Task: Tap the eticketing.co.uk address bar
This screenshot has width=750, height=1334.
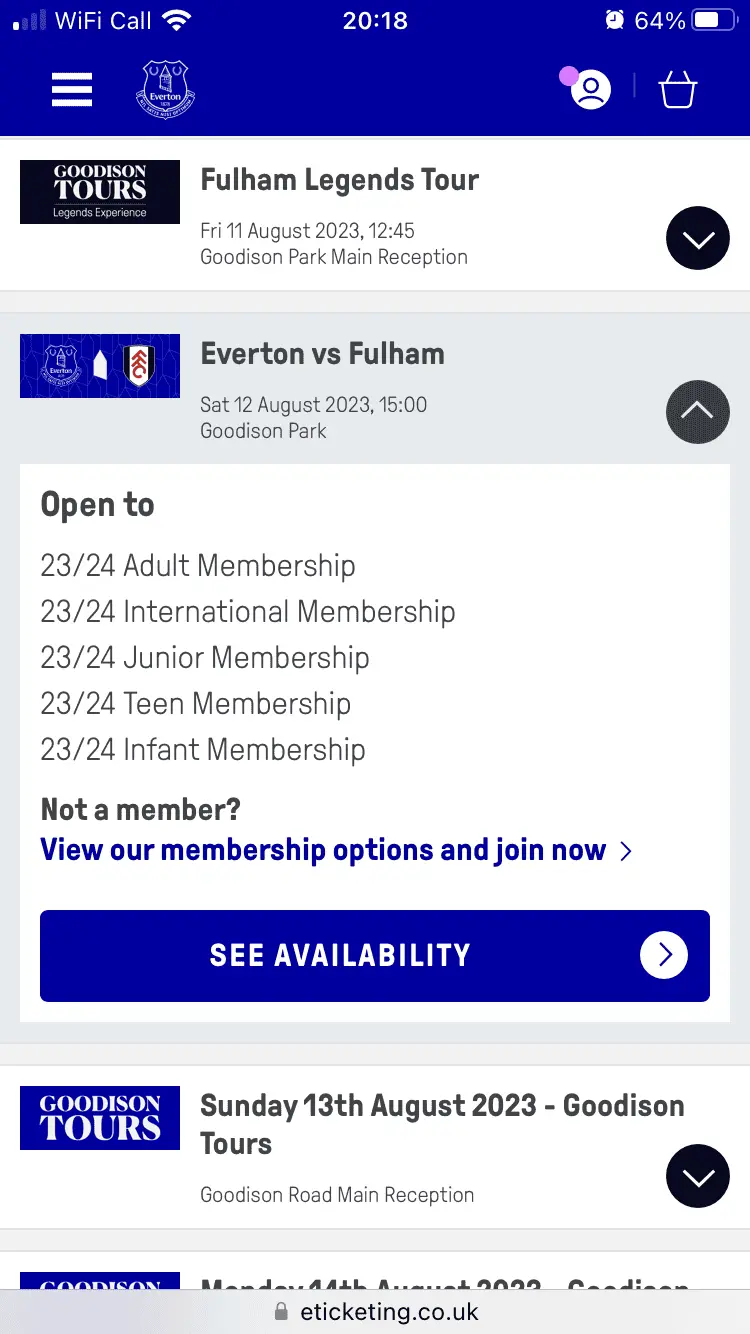Action: [375, 1311]
